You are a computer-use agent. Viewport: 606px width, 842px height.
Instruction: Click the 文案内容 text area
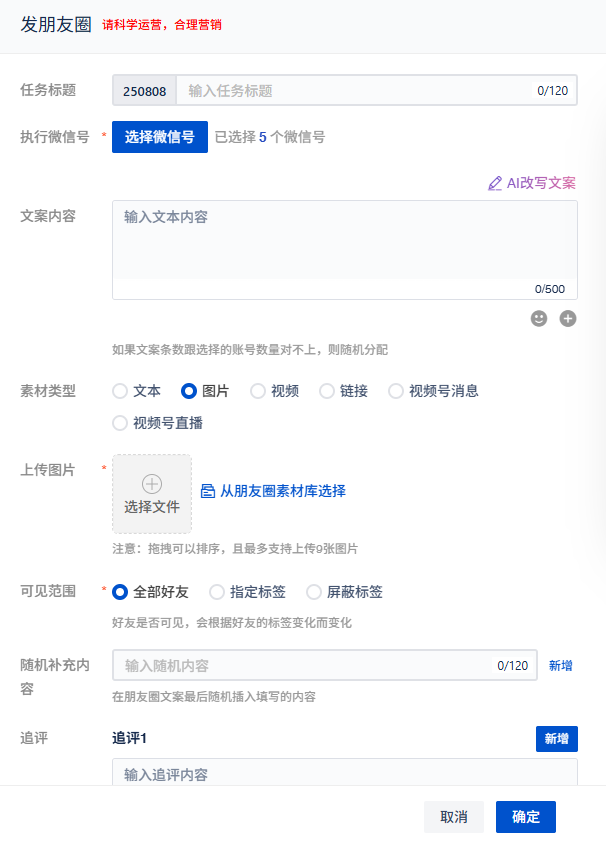344,245
